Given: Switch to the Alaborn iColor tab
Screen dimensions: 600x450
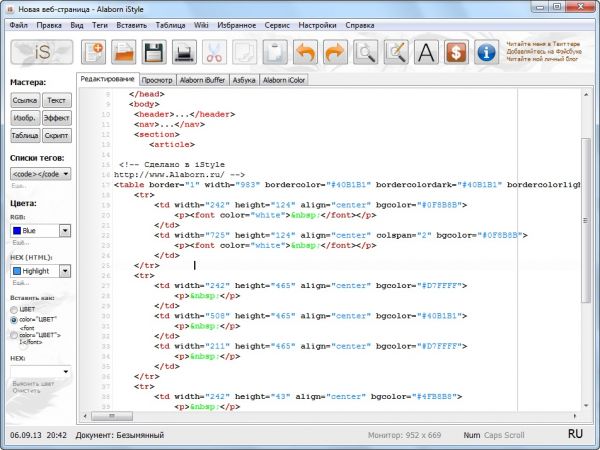Looking at the screenshot, I should click(283, 79).
